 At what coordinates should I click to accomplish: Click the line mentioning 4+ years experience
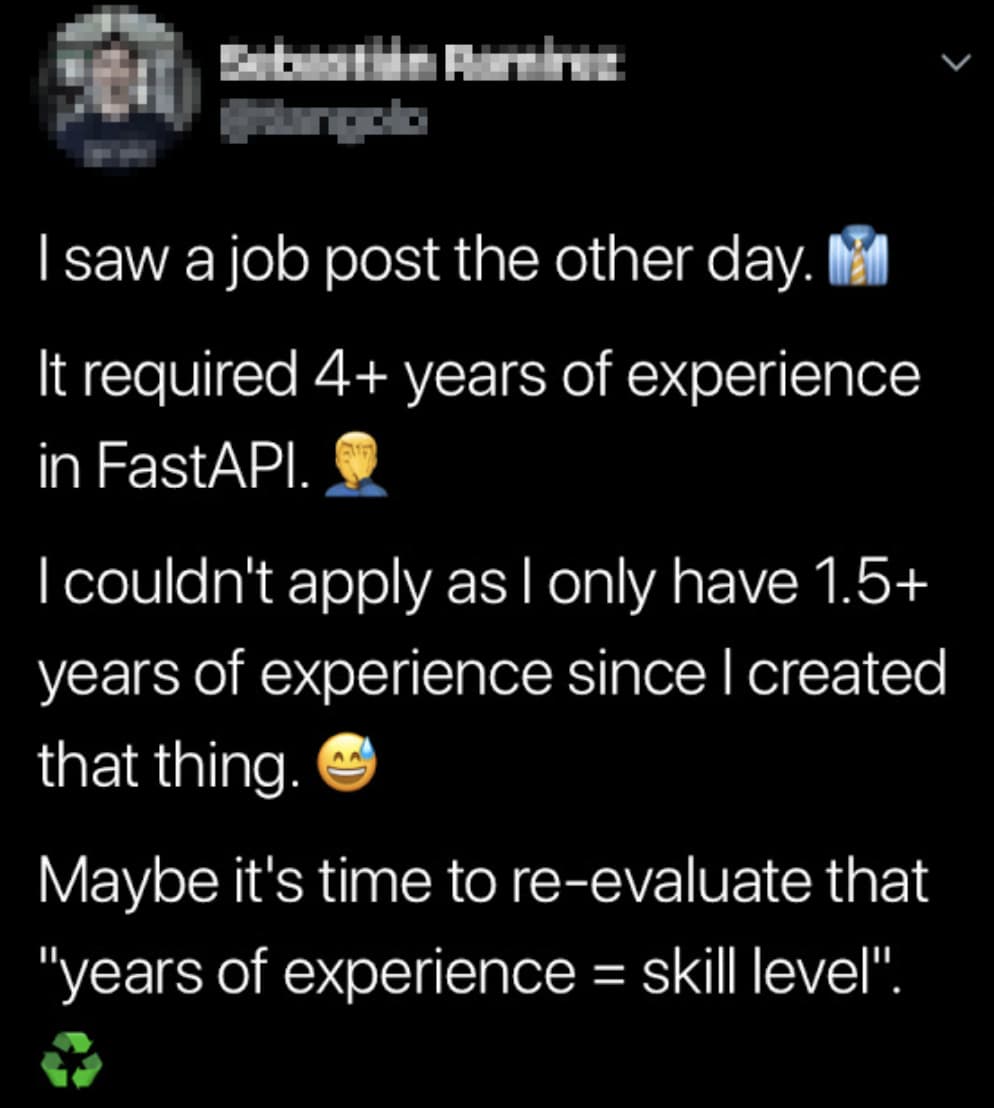pyautogui.click(x=480, y=374)
